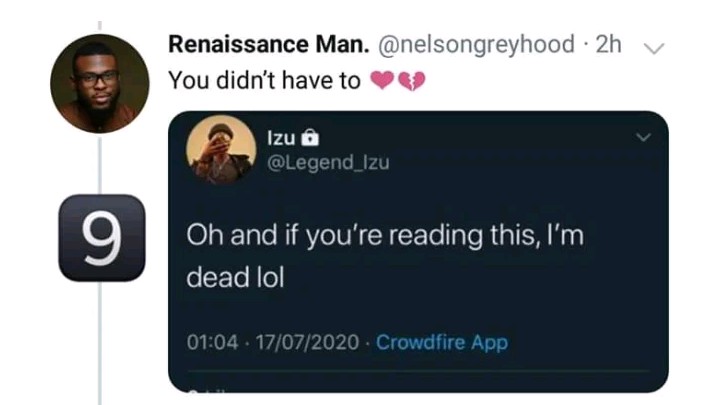
Task: Click the Izu display name
Action: [x=281, y=138]
